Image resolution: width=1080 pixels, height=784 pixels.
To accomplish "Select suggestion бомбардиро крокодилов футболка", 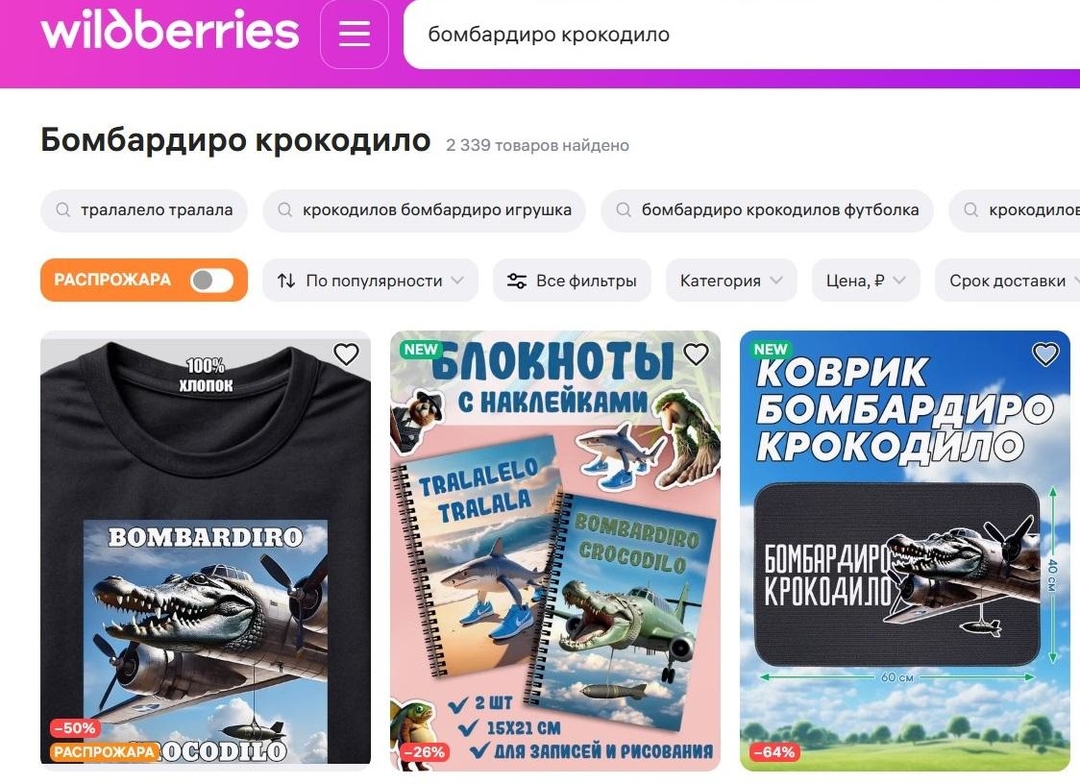I will tap(767, 210).
